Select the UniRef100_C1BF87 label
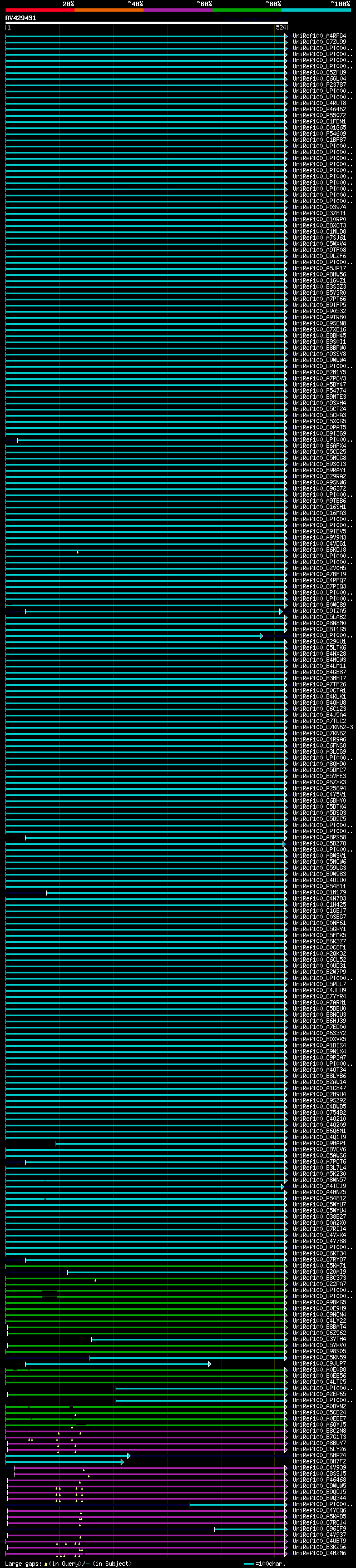This screenshot has width=356, height=1568. point(319,140)
